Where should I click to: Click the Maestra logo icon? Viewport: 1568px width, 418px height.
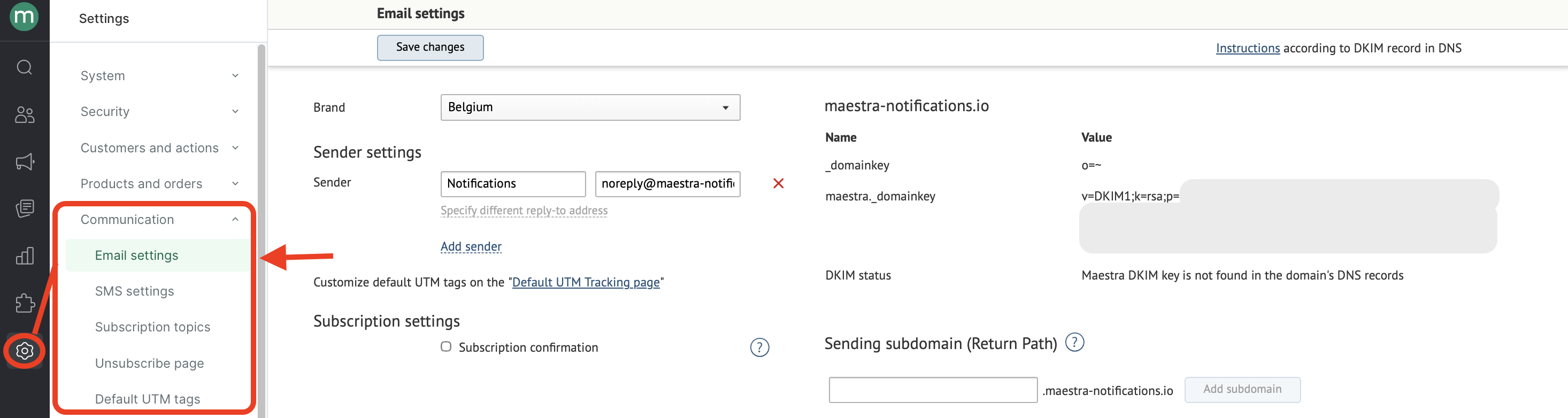coord(25,16)
